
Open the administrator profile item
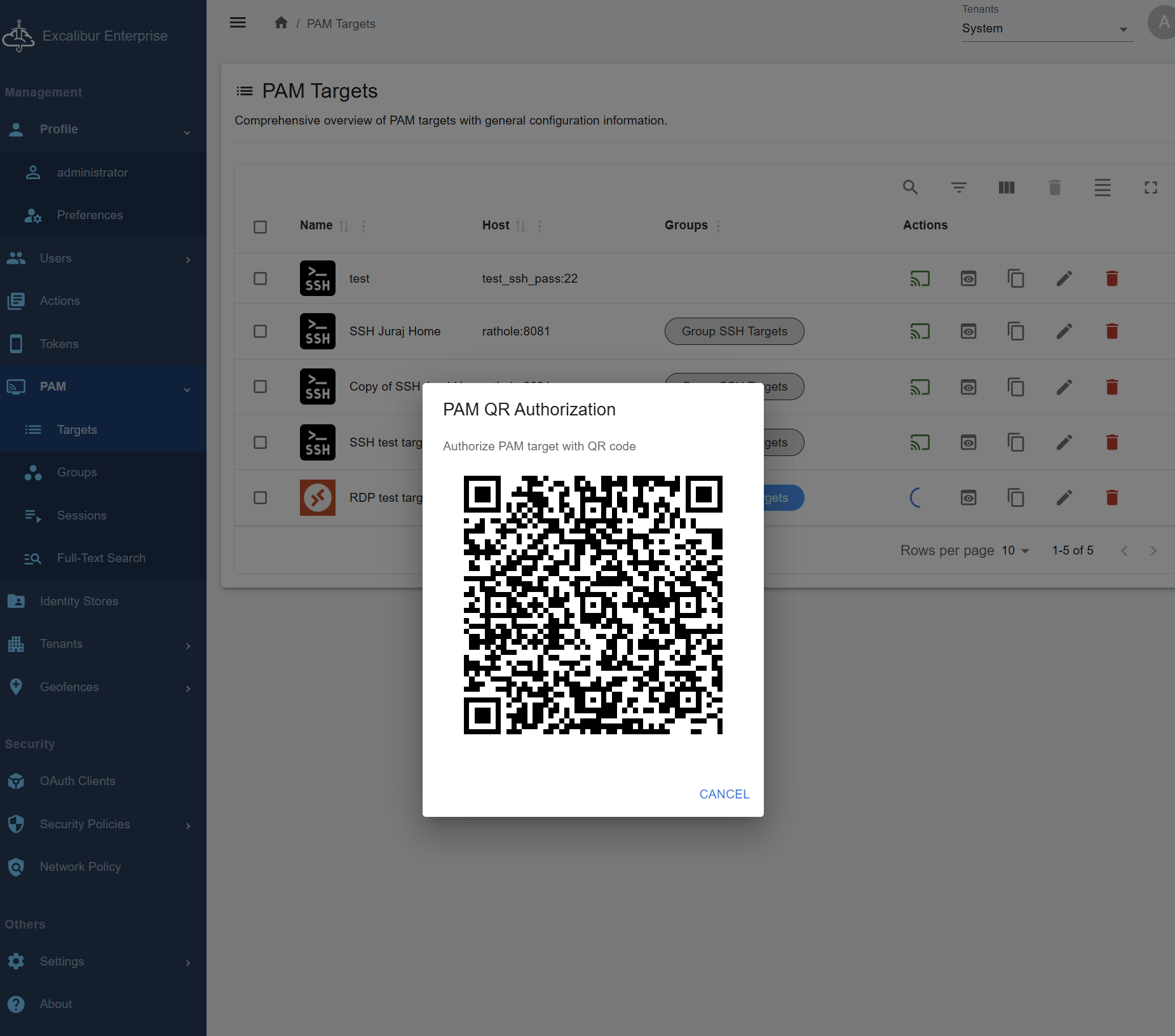103,173
